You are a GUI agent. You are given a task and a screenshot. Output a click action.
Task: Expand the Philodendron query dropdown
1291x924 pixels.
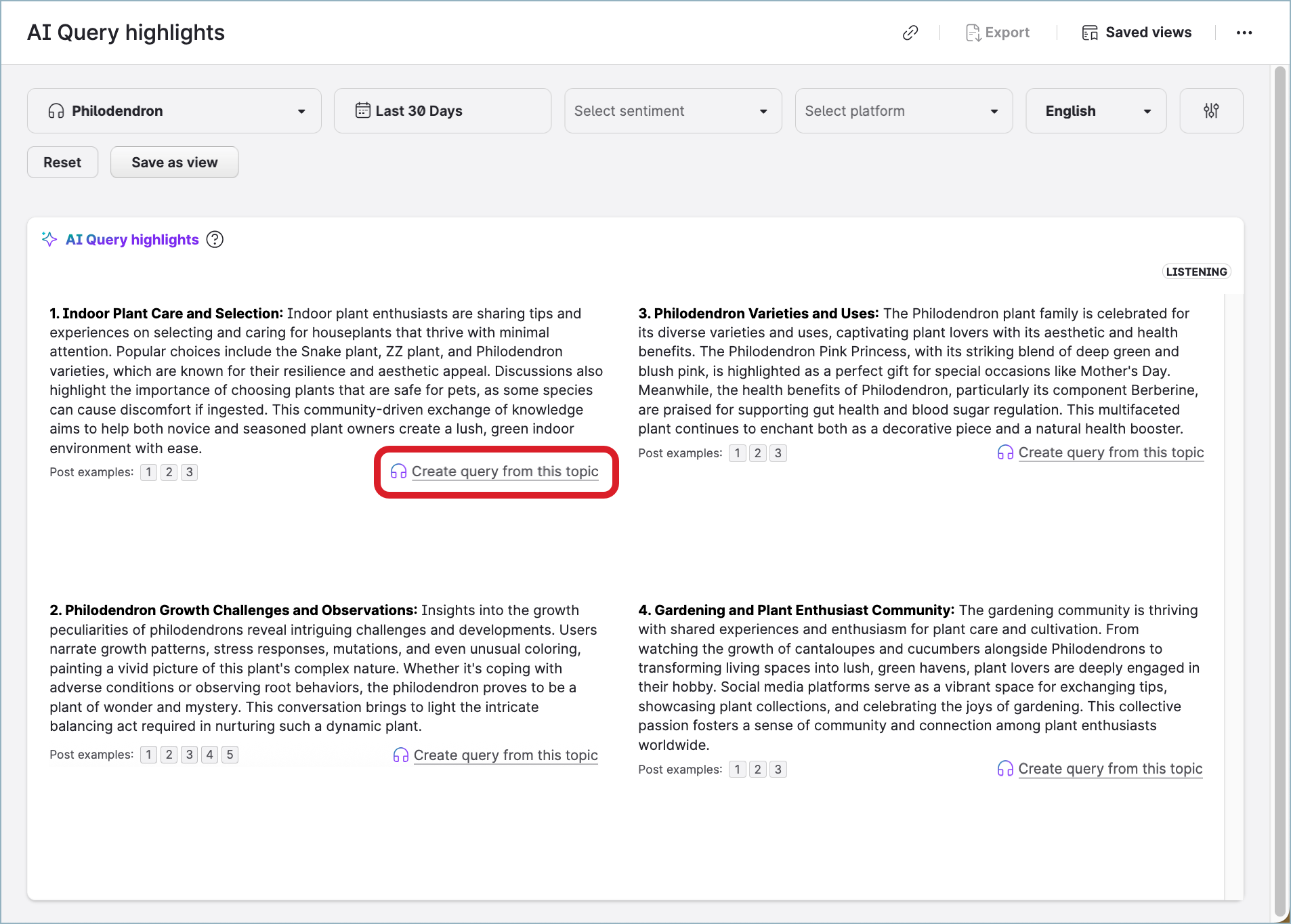click(x=301, y=111)
